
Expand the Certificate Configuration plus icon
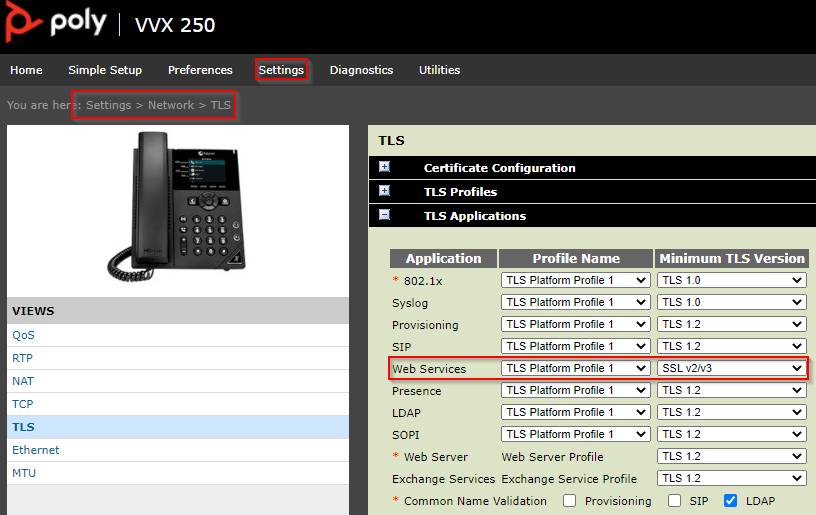pos(384,168)
